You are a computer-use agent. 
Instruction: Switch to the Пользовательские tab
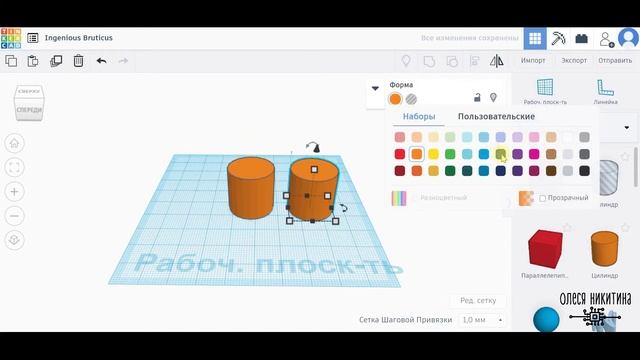496,117
